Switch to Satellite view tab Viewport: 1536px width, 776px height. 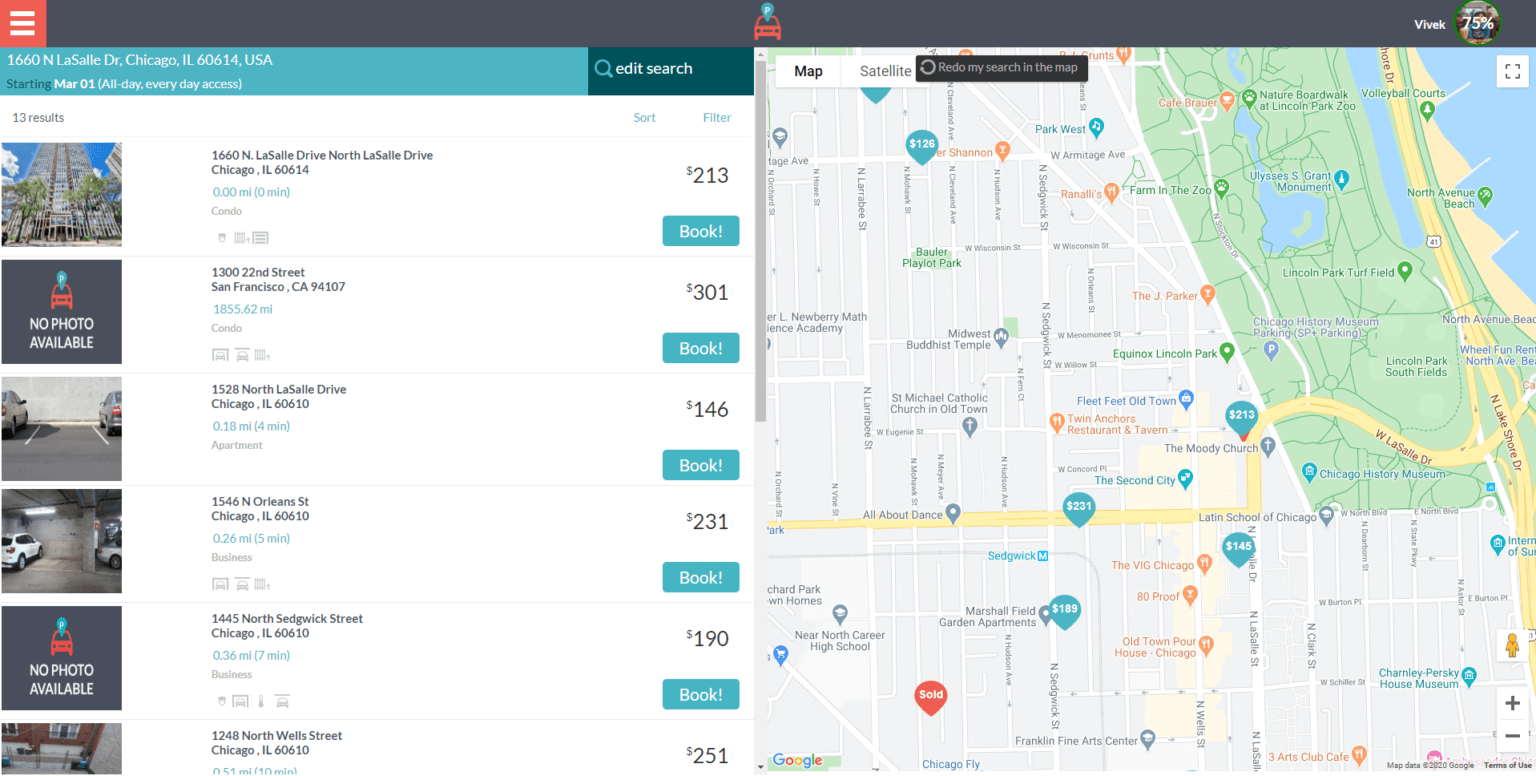point(885,71)
